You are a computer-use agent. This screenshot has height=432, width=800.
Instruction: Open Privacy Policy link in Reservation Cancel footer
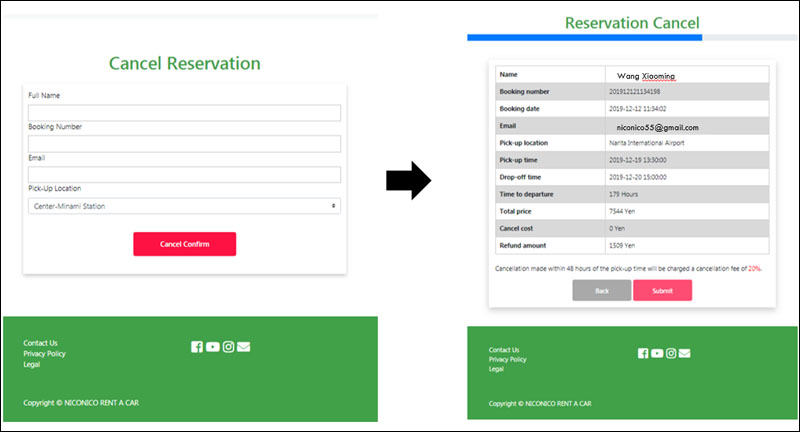click(x=507, y=359)
